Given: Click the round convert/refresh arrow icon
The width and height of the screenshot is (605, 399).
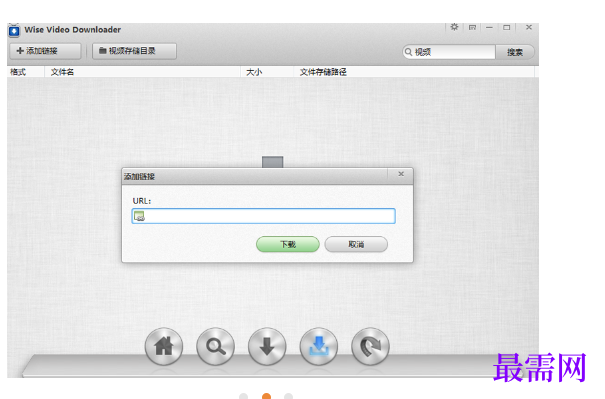Looking at the screenshot, I should (x=370, y=347).
